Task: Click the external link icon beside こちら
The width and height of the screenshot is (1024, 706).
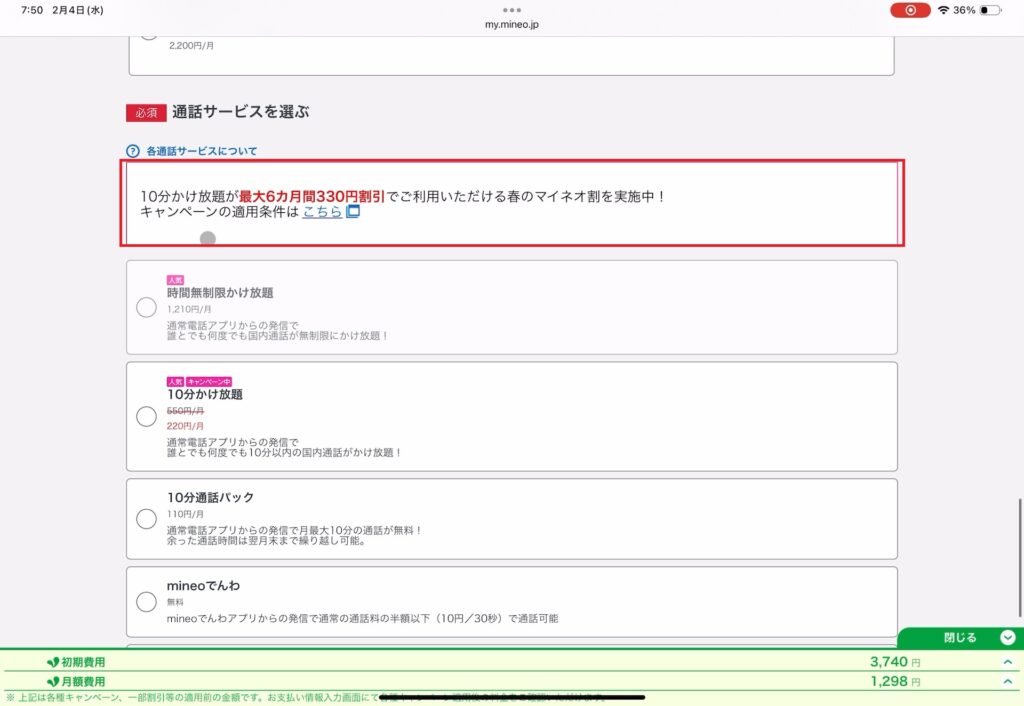Action: pos(353,212)
